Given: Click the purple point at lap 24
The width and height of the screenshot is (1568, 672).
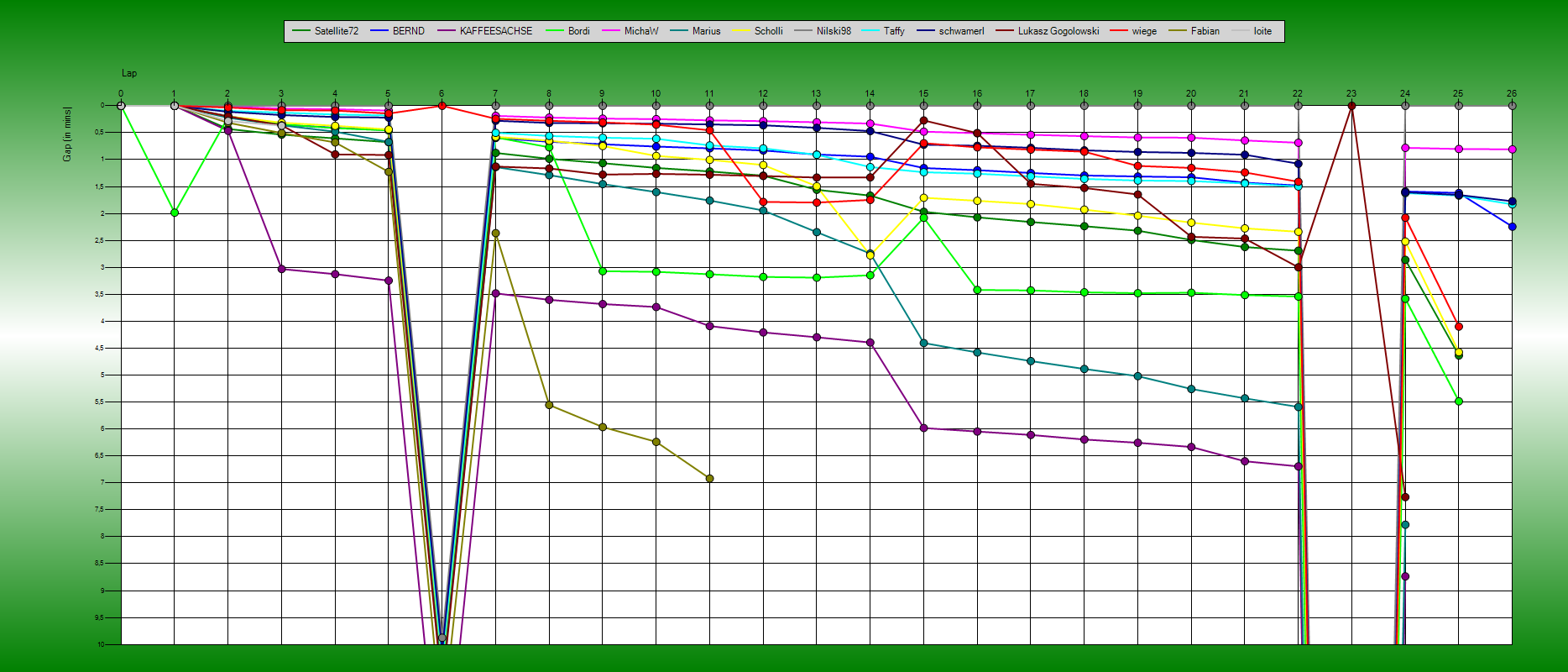Looking at the screenshot, I should tap(1405, 576).
